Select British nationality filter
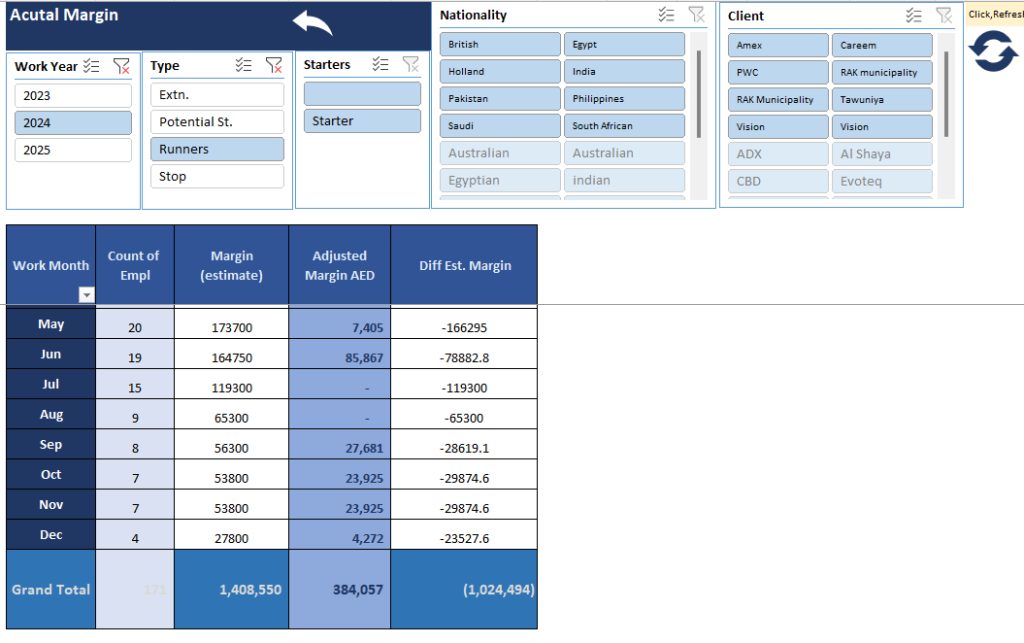 (499, 45)
